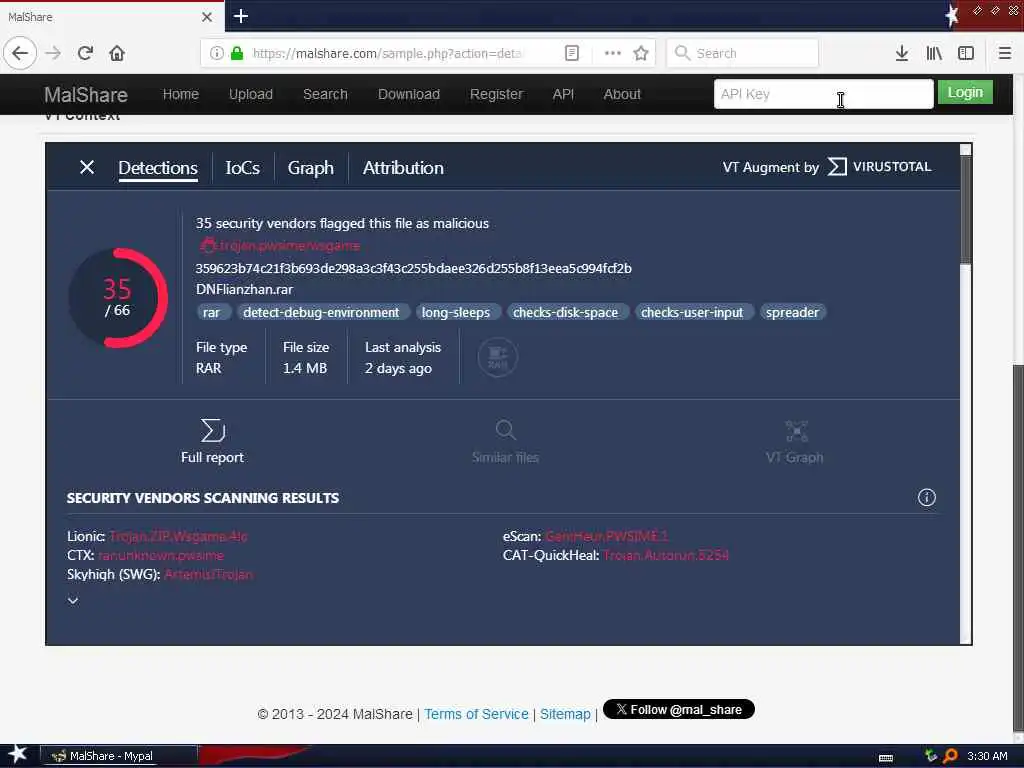Image resolution: width=1024 pixels, height=768 pixels.
Task: Open the IoCs tab
Action: click(242, 168)
